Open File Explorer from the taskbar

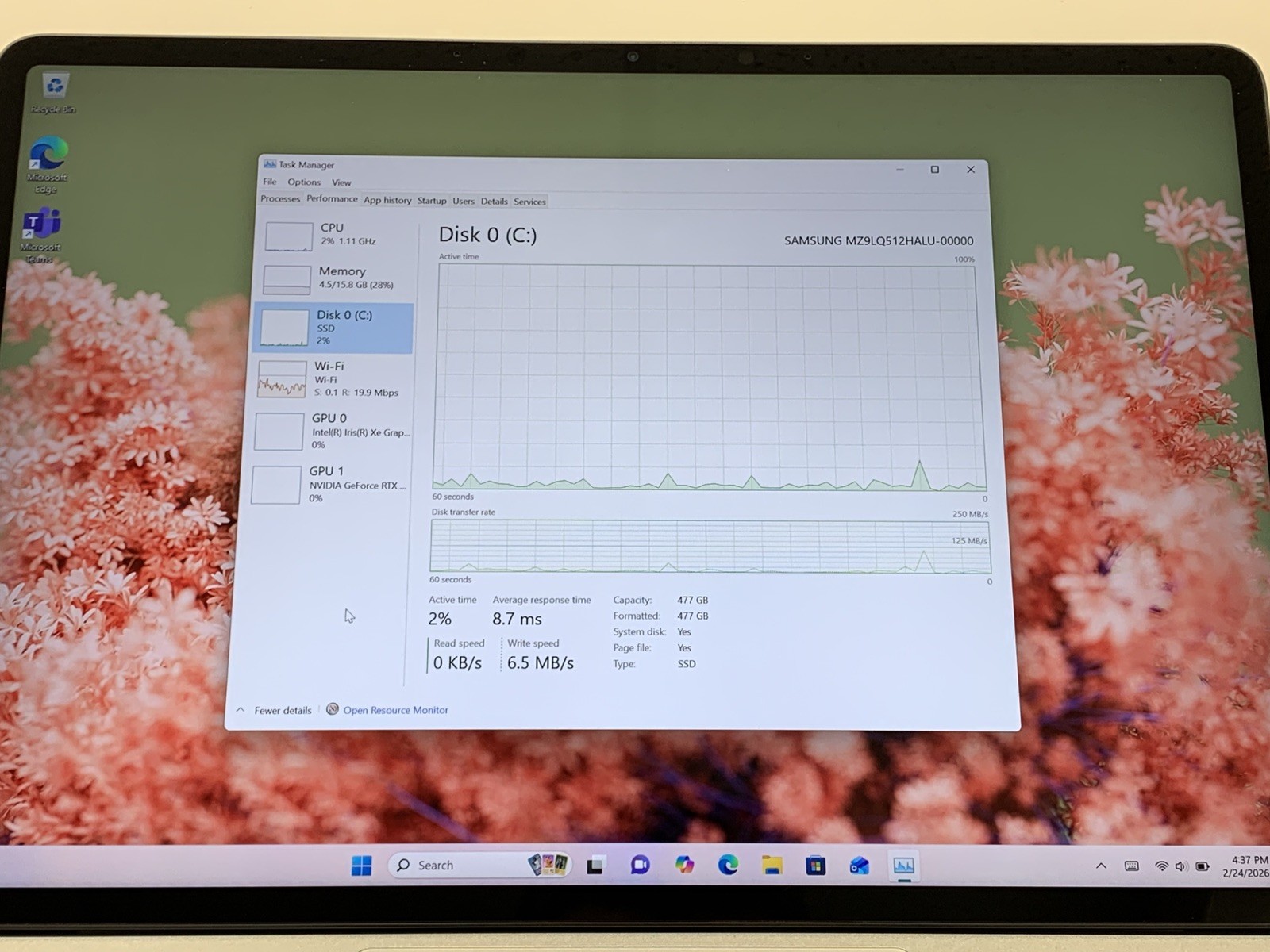tap(772, 865)
